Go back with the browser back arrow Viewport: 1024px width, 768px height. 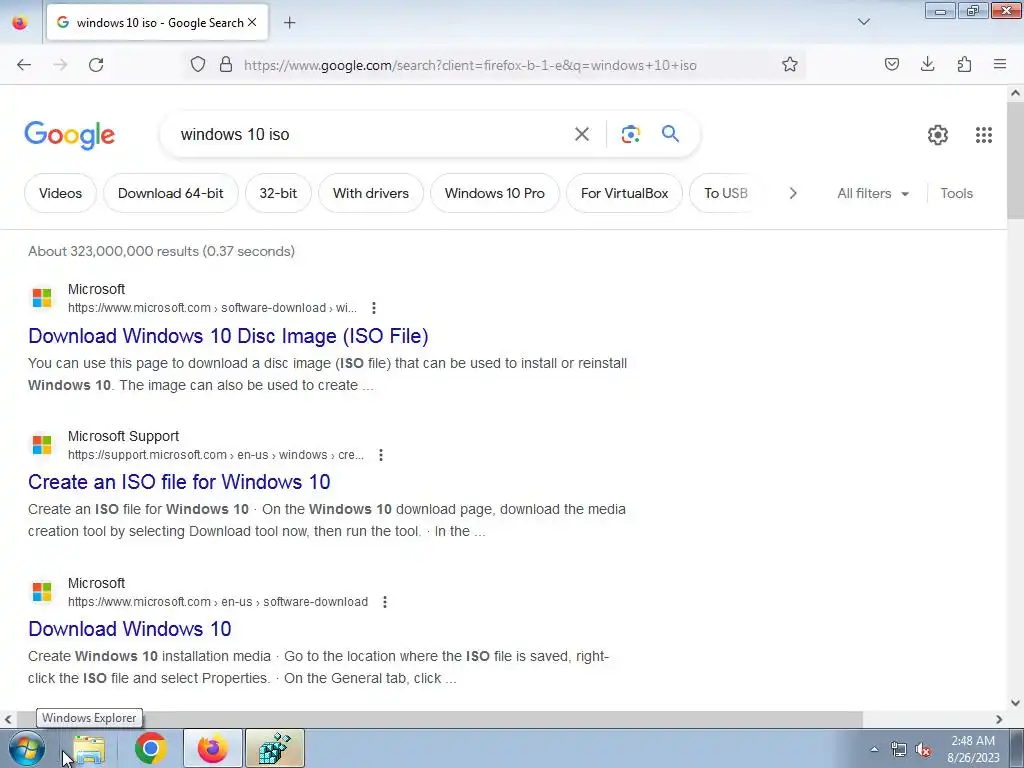24,65
